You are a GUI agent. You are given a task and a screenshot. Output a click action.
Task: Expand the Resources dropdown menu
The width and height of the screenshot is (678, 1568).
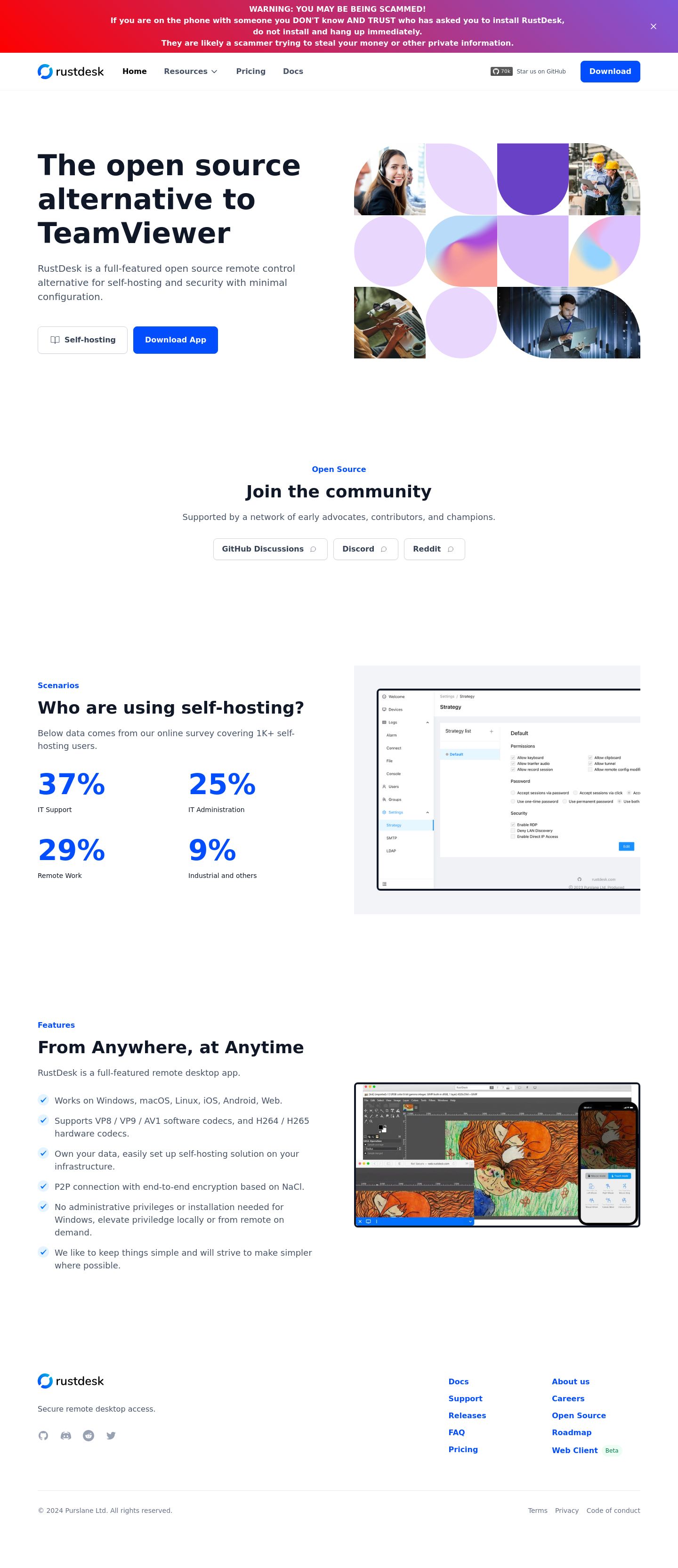pyautogui.click(x=191, y=72)
